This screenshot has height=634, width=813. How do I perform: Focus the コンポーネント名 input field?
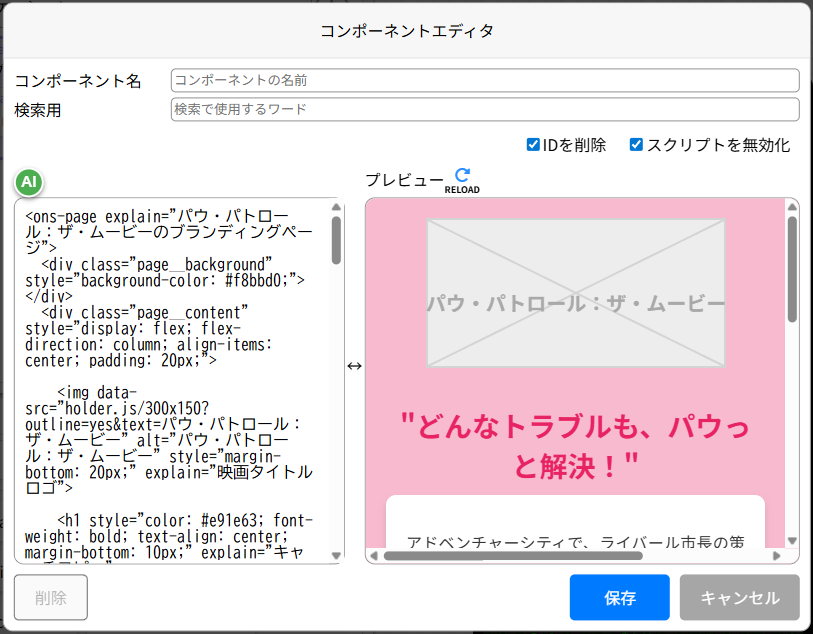tap(483, 80)
